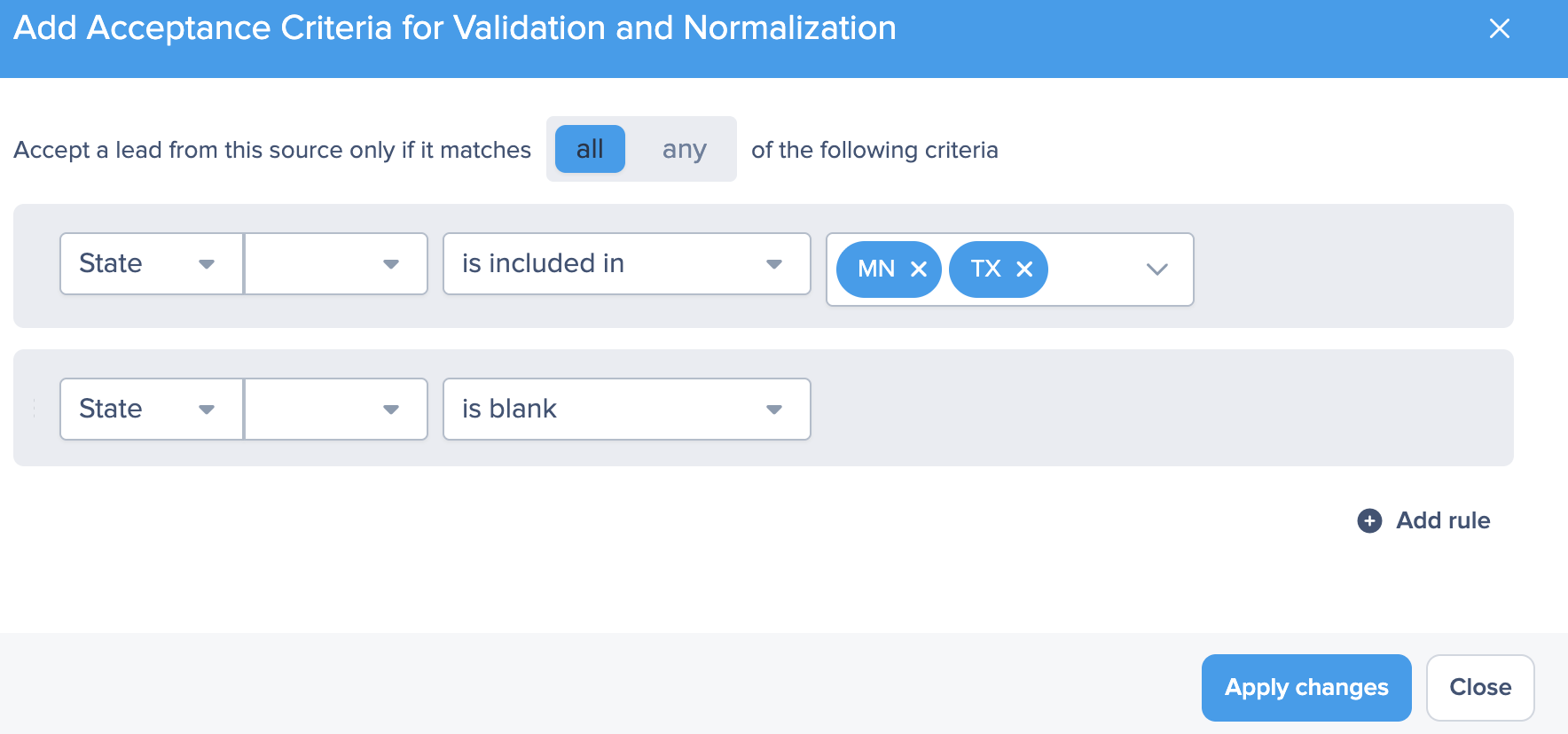Remove the TX state tag

point(1024,269)
